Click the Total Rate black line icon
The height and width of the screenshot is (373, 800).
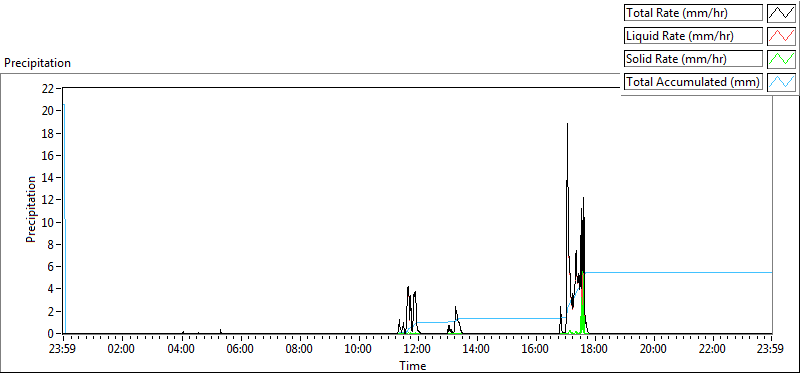click(x=781, y=13)
